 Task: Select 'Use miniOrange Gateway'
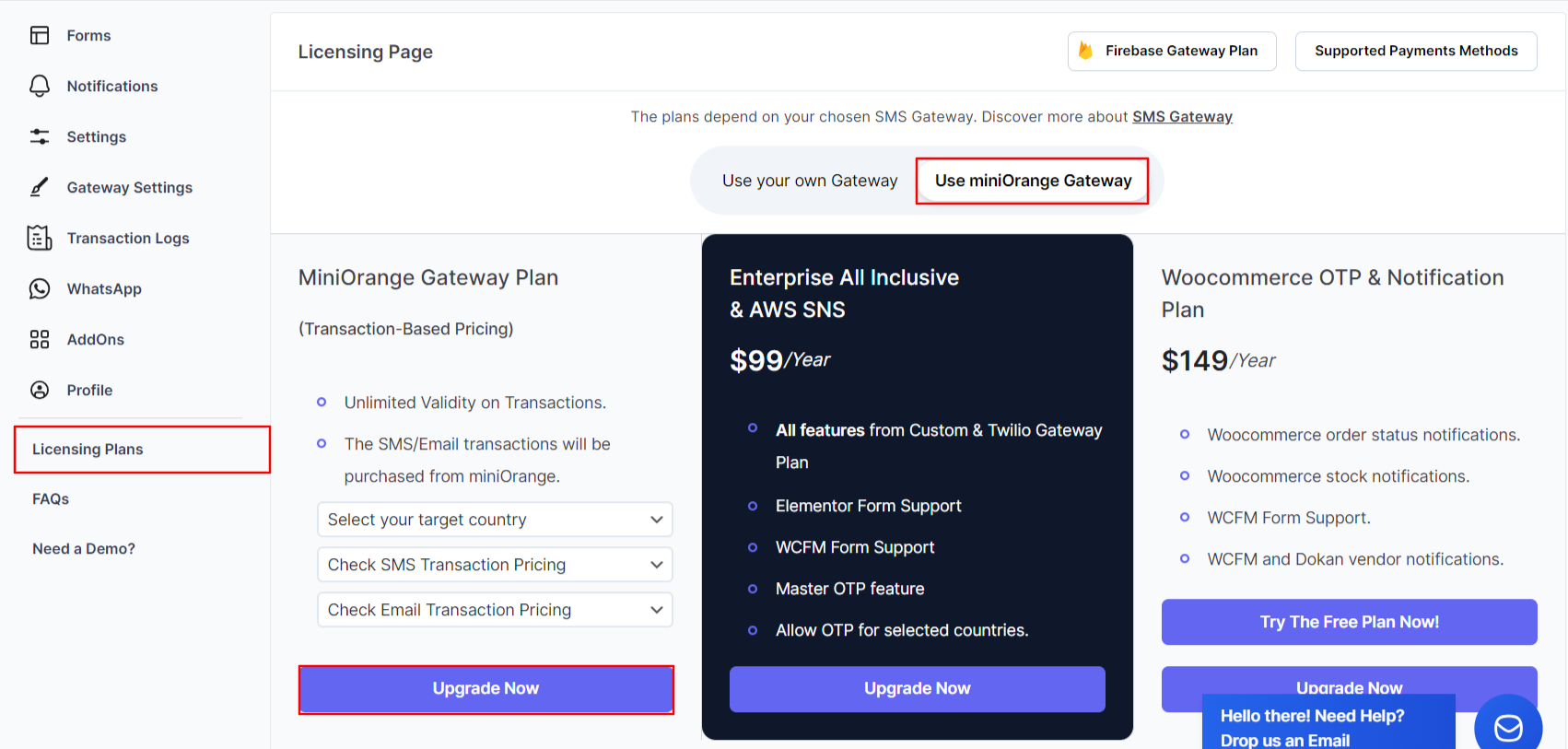[x=1033, y=180]
